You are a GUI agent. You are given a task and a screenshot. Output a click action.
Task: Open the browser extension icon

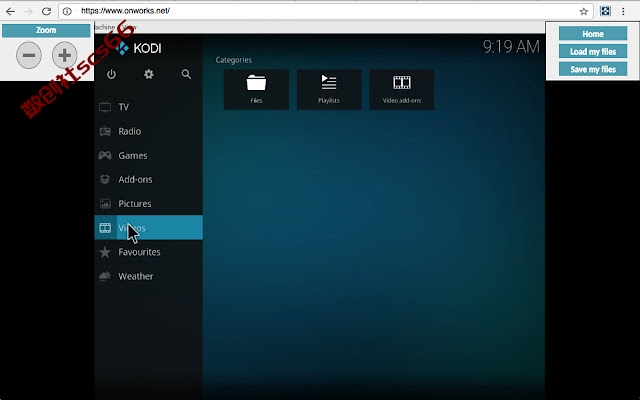coord(605,11)
